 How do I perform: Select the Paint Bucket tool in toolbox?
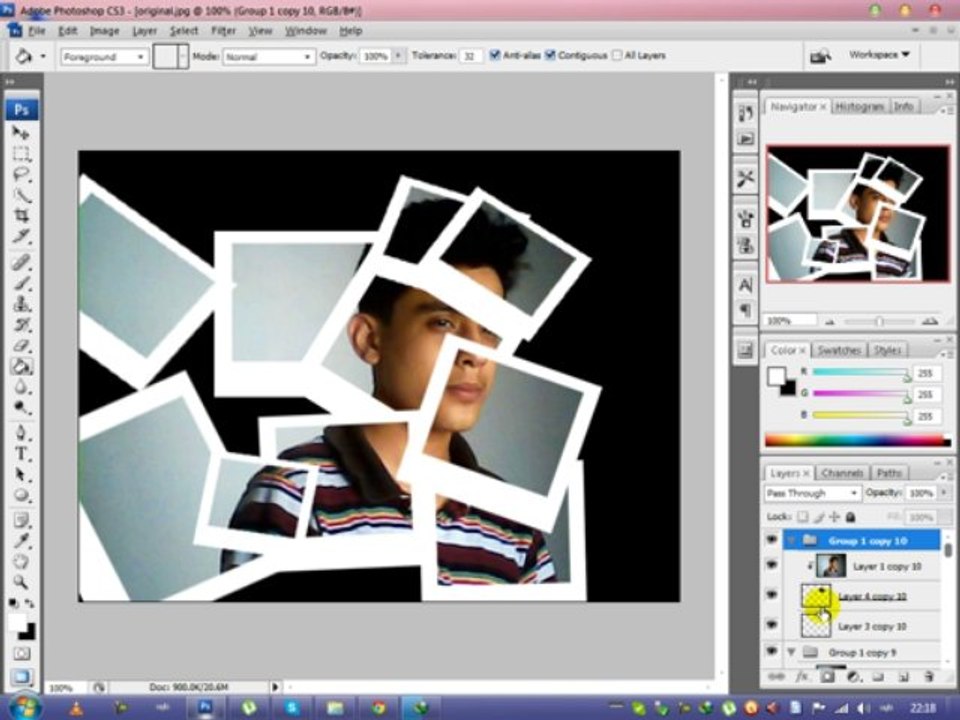21,366
